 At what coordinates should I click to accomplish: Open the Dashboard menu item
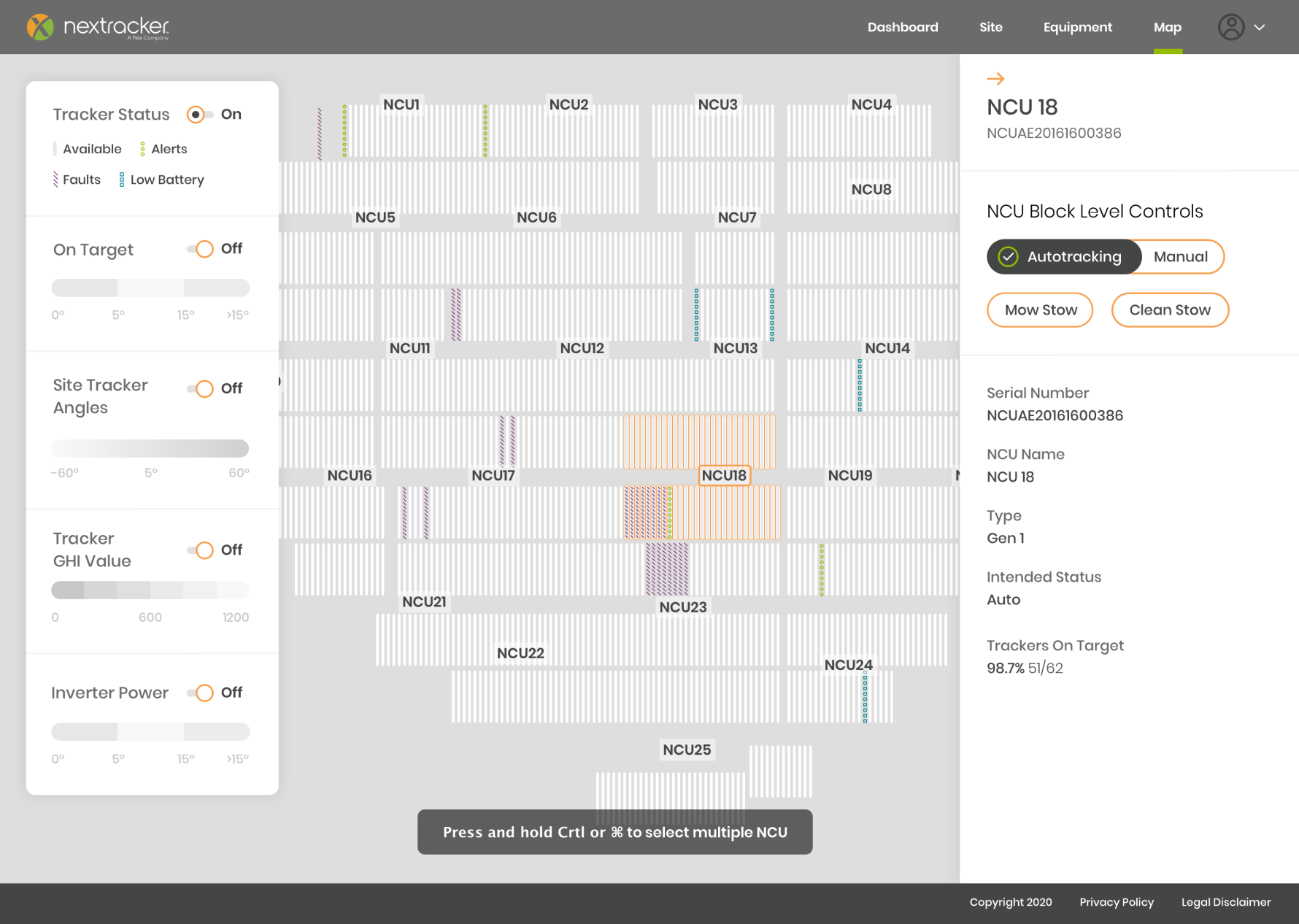point(903,27)
